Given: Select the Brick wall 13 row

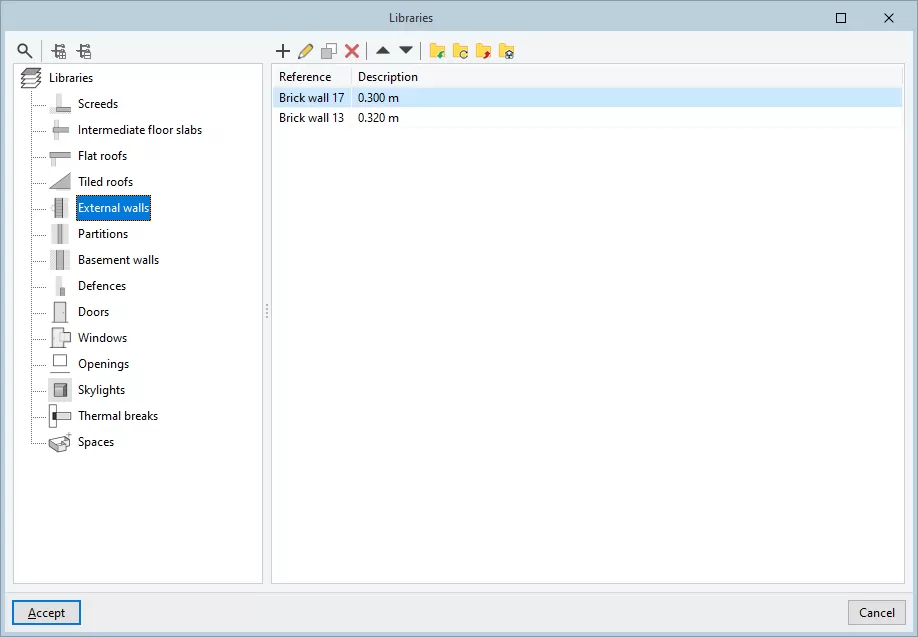Looking at the screenshot, I should point(311,118).
